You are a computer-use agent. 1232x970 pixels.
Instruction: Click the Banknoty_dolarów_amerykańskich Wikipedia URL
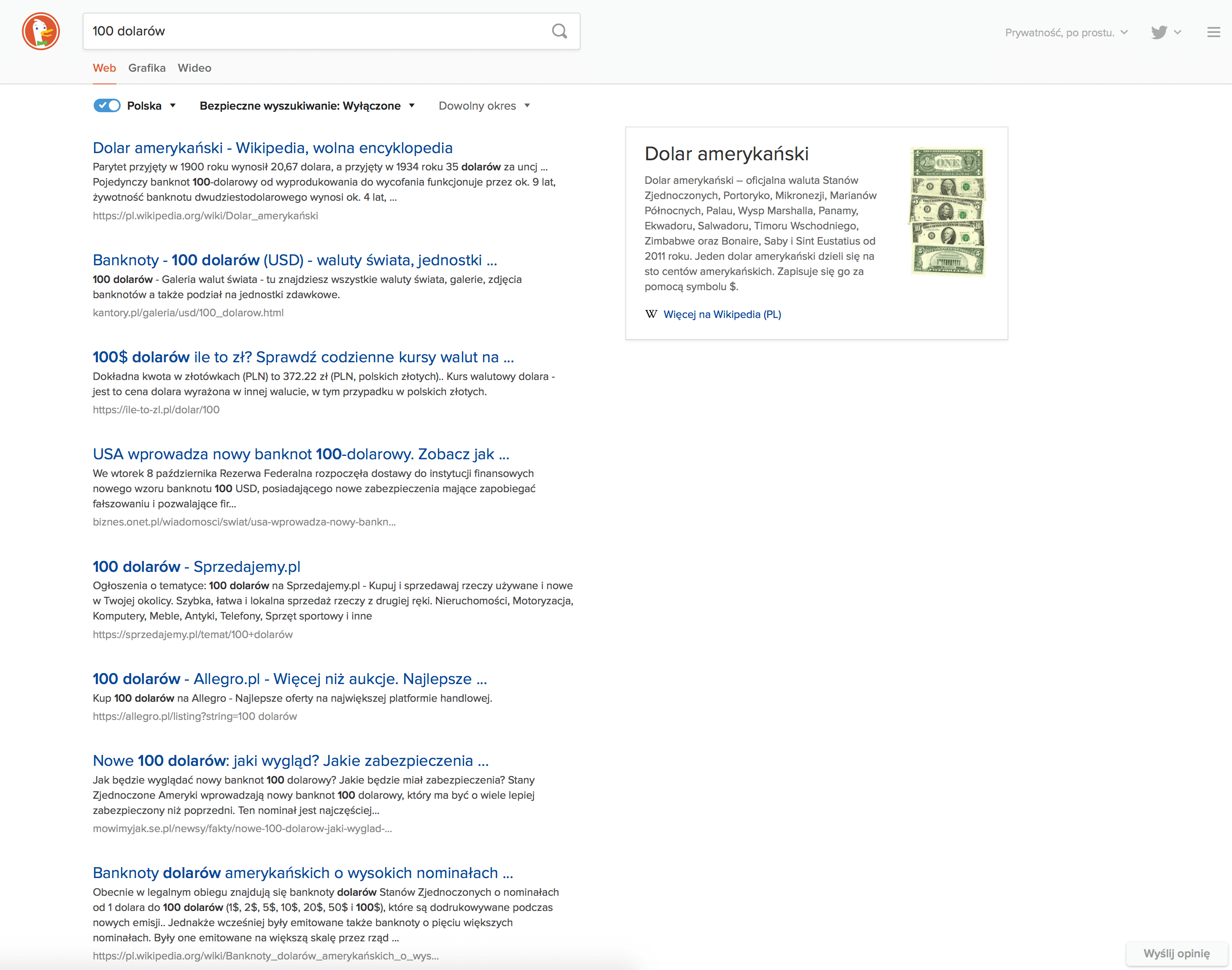[266, 956]
